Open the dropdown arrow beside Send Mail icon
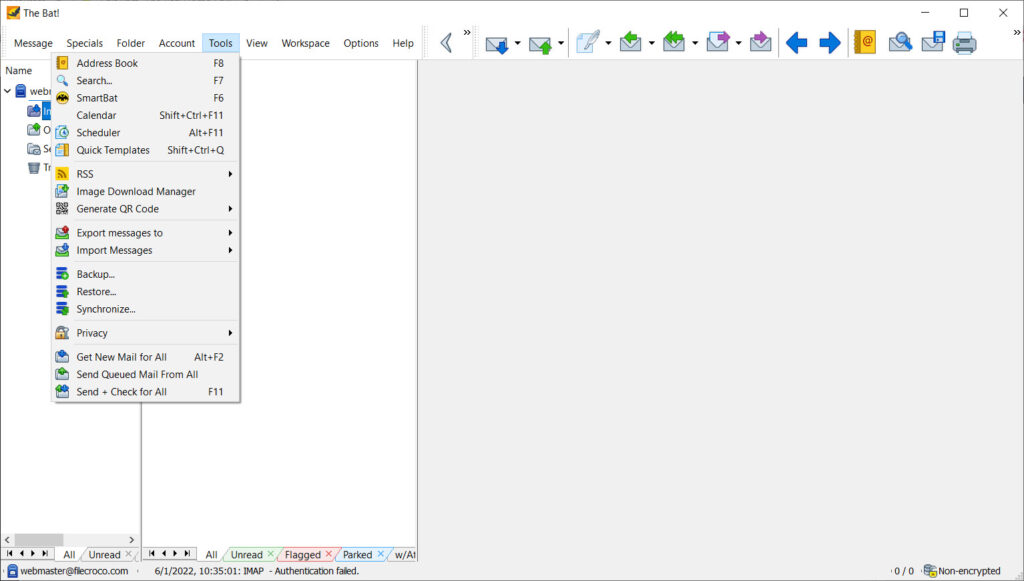1024x581 pixels. [x=561, y=43]
